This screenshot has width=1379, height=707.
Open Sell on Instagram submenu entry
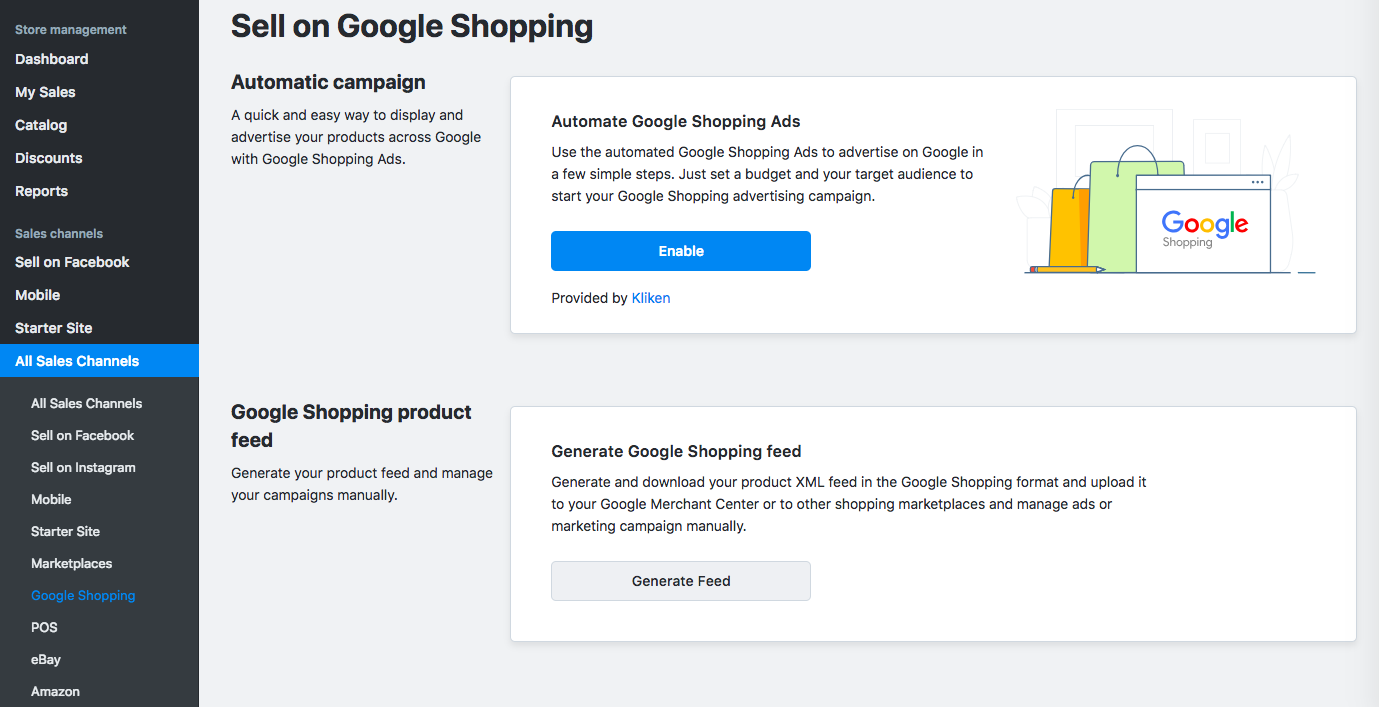coord(83,467)
